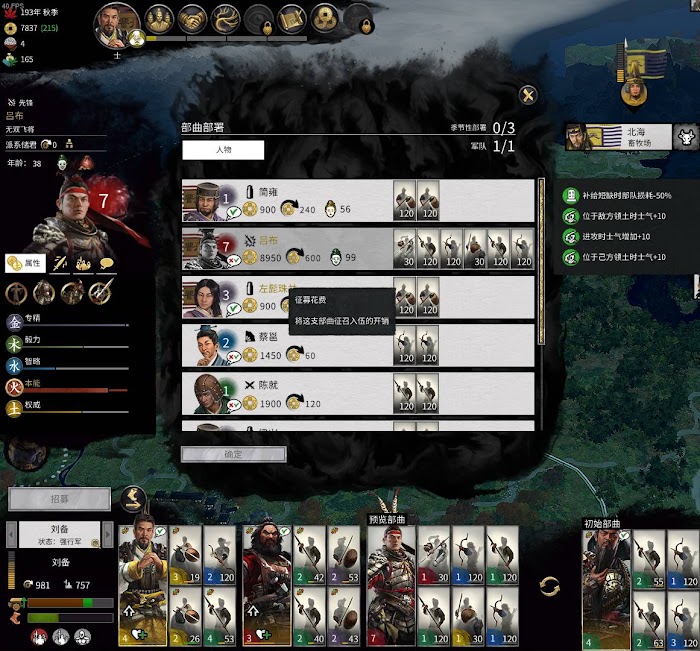Click the 招募 recruit button
This screenshot has width=700, height=651.
click(59, 499)
